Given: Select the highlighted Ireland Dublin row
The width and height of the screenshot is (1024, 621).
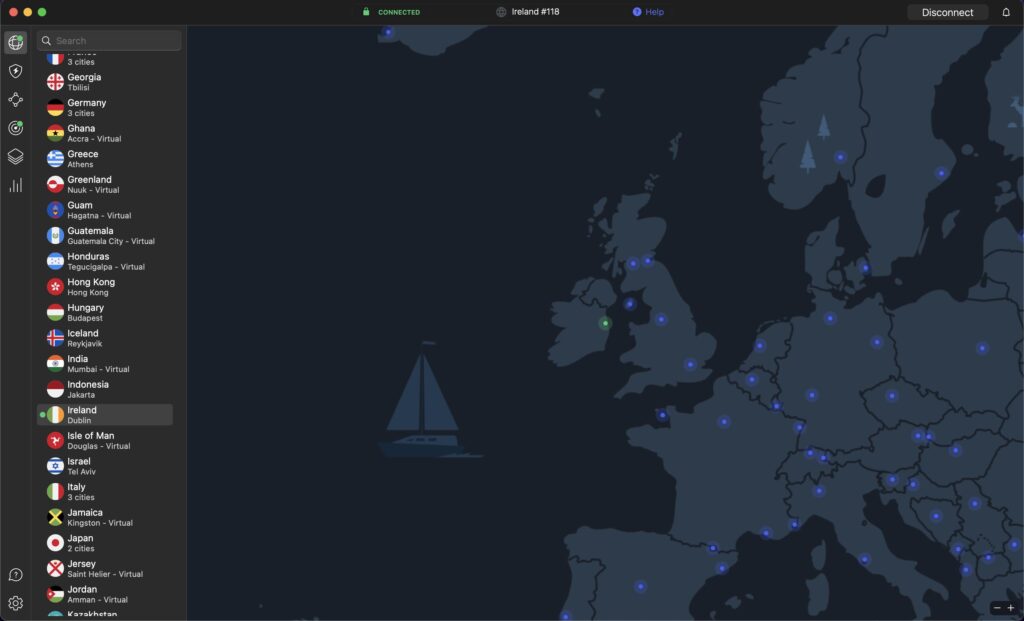Looking at the screenshot, I should [x=104, y=415].
